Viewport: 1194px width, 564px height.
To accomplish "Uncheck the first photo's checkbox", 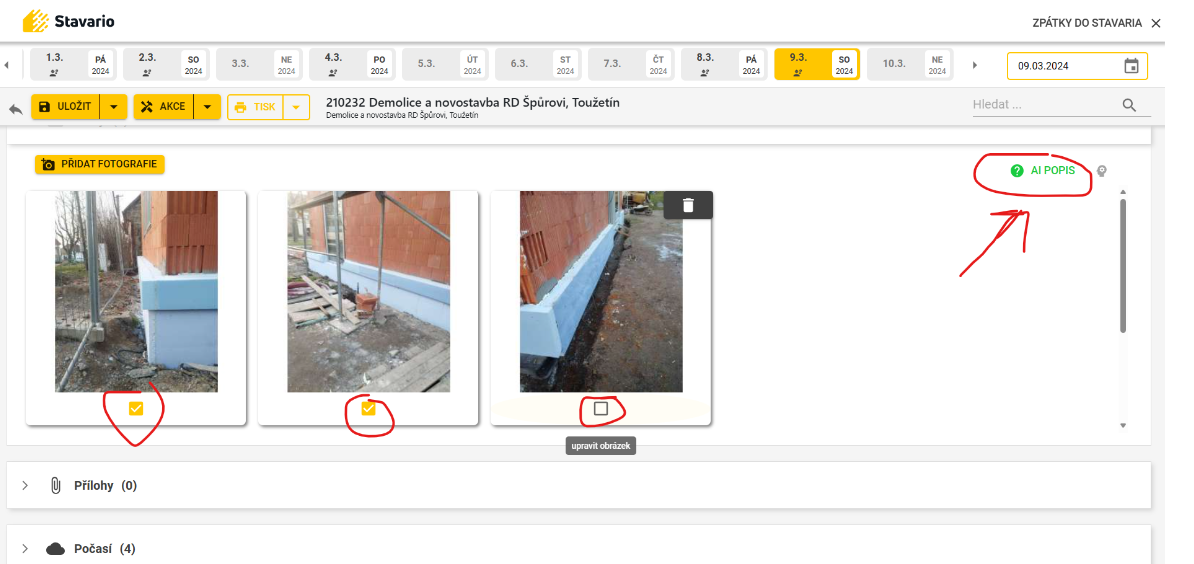I will pos(136,408).
